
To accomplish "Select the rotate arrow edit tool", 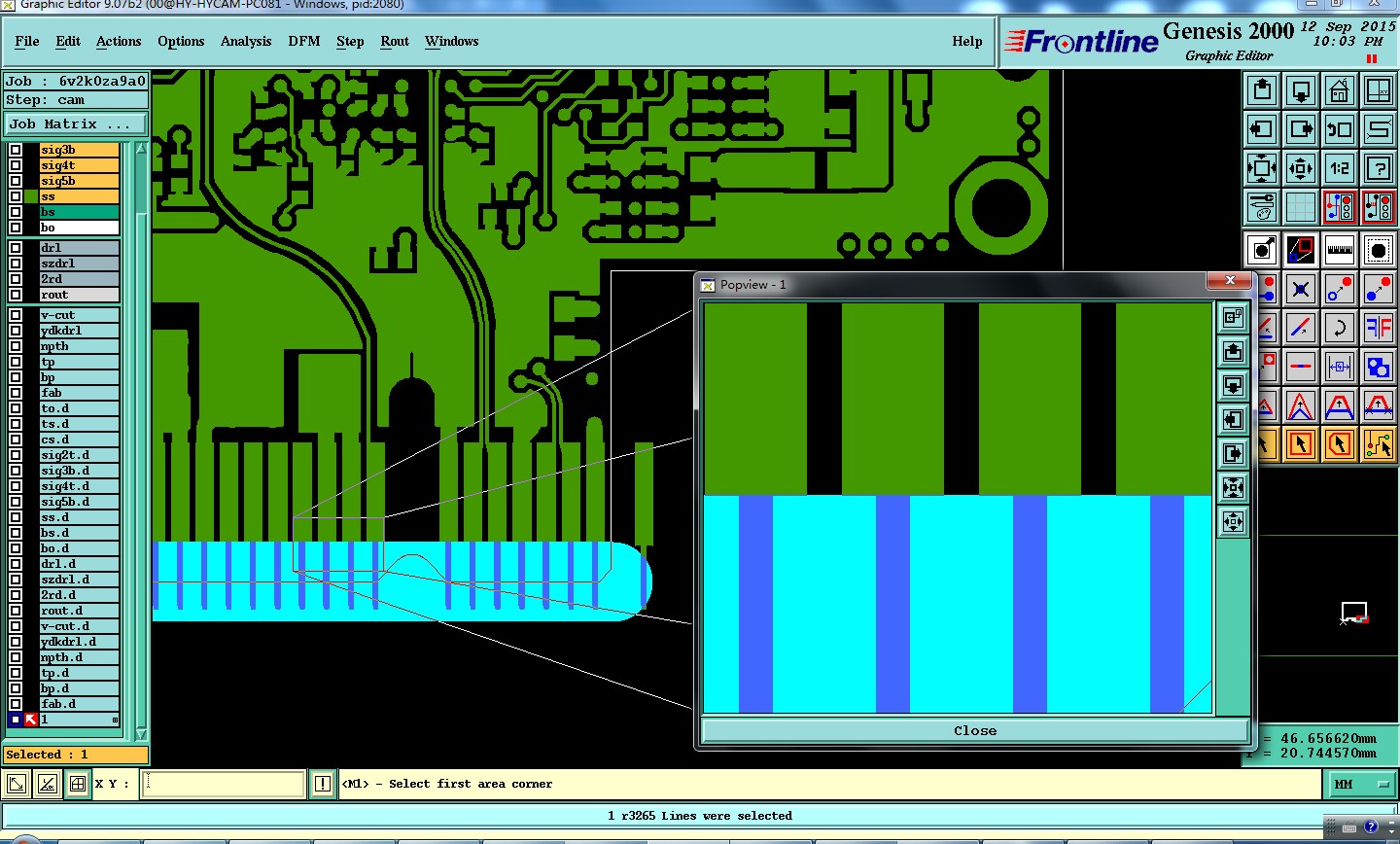I will point(1340,328).
